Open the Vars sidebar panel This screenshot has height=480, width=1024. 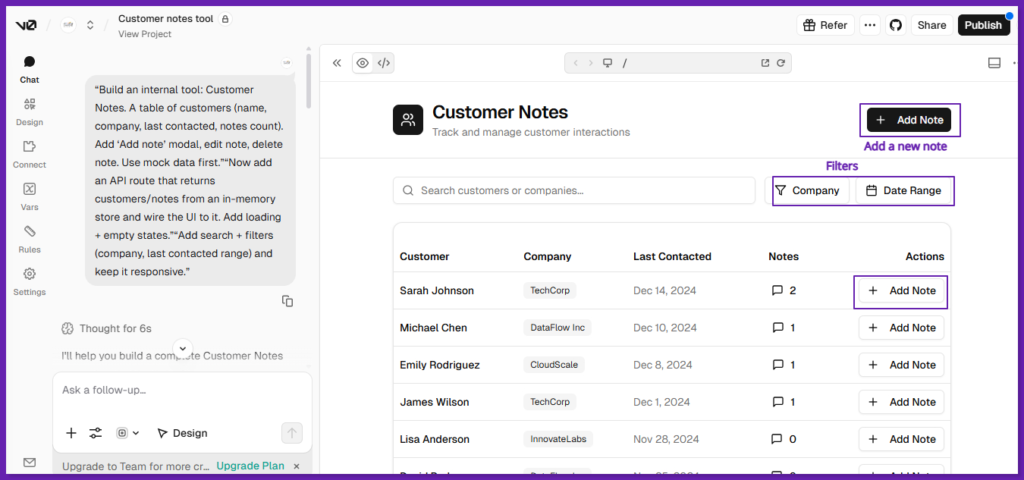(x=29, y=196)
